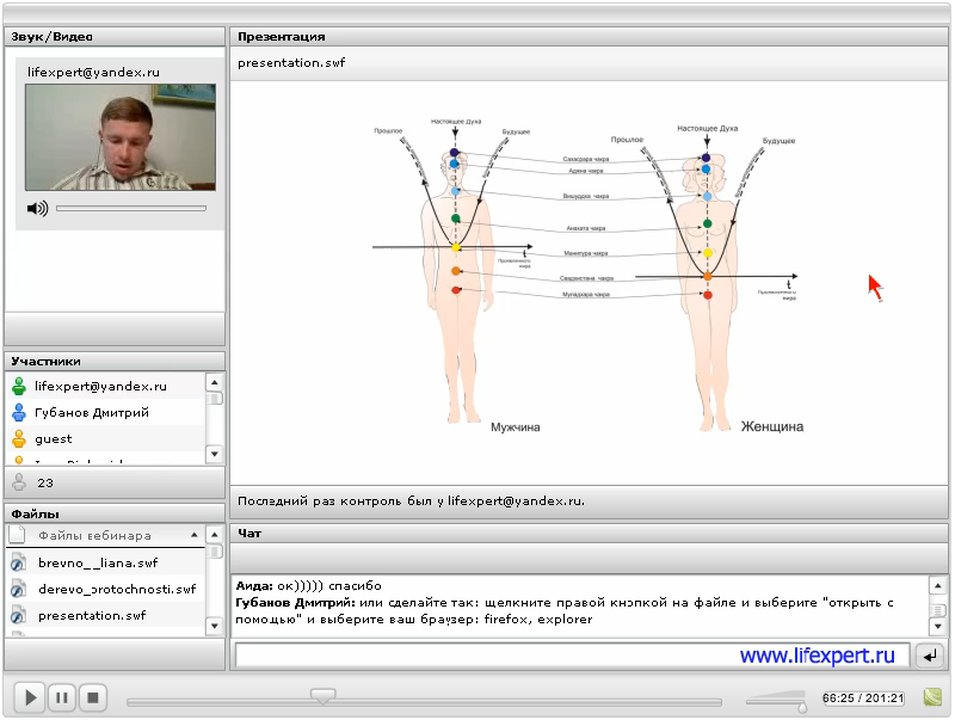Screen dimensions: 955x720
Task: Click the presentation.swf file icon in list
Action: (18, 616)
